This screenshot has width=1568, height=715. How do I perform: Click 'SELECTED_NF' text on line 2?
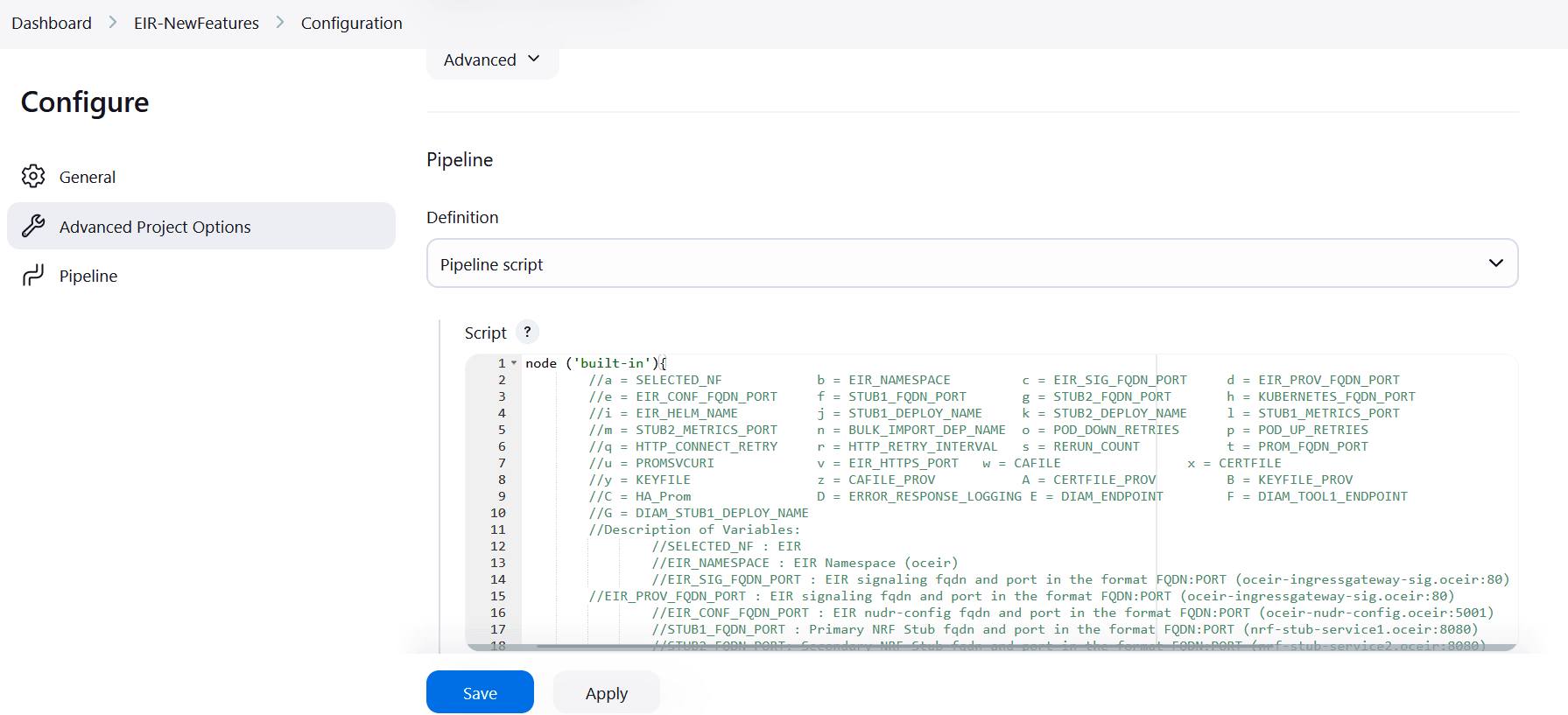(679, 380)
